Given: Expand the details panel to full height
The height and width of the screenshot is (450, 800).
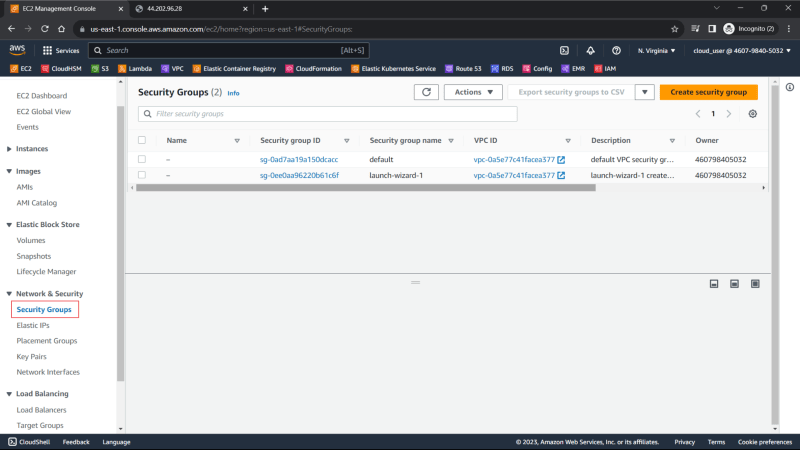Looking at the screenshot, I should [755, 284].
